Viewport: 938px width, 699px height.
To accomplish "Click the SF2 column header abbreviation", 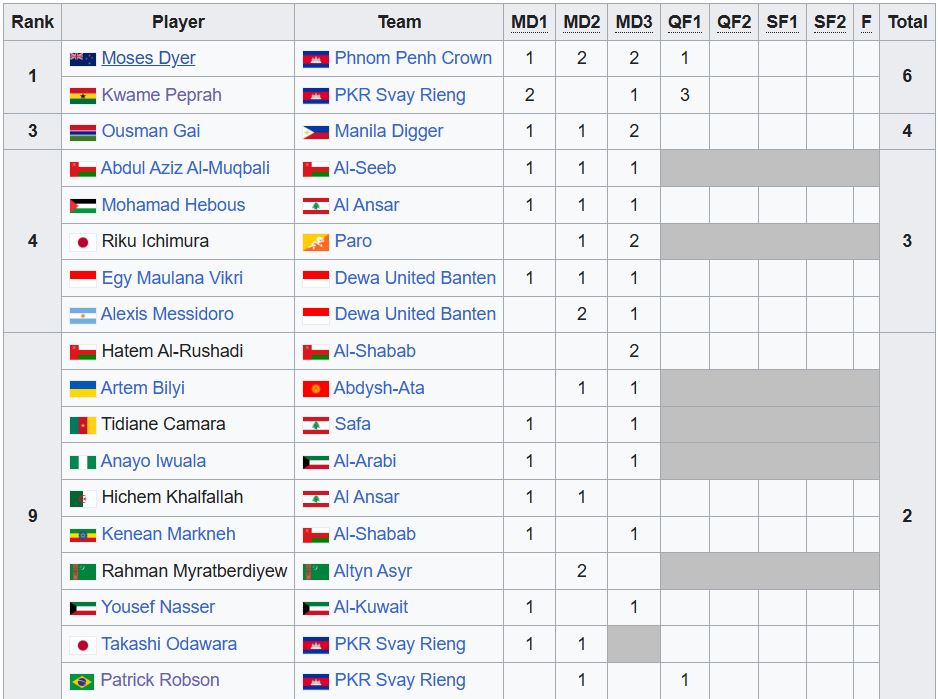I will click(x=829, y=22).
